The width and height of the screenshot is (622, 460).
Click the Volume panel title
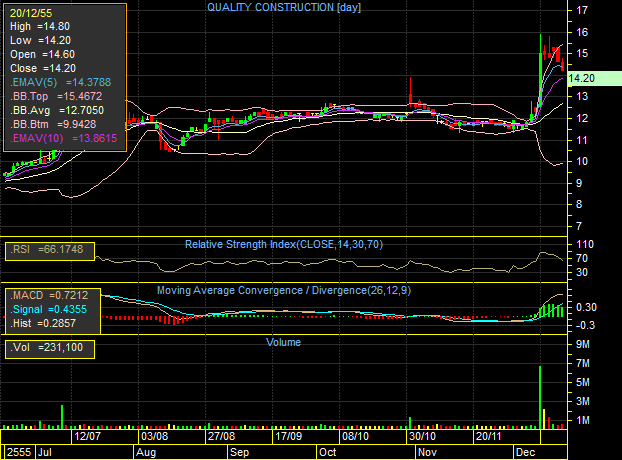283,342
